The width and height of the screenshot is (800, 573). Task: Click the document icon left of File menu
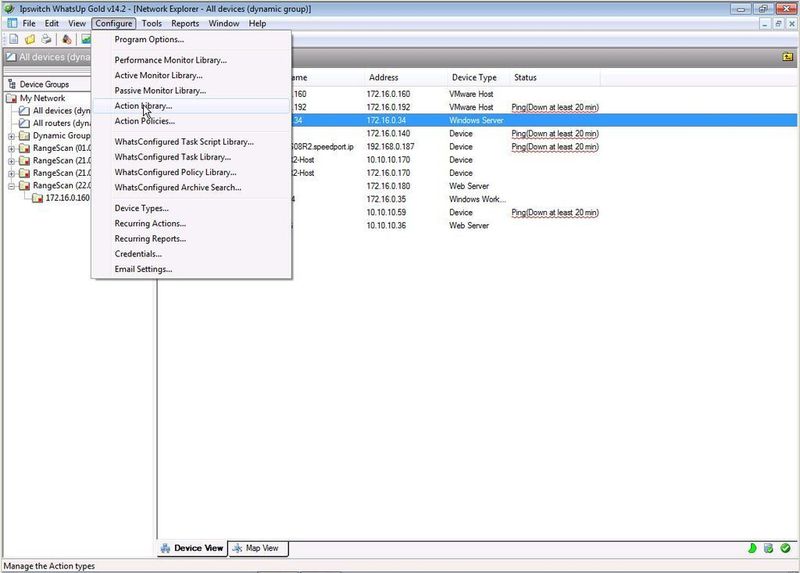pyautogui.click(x=12, y=23)
